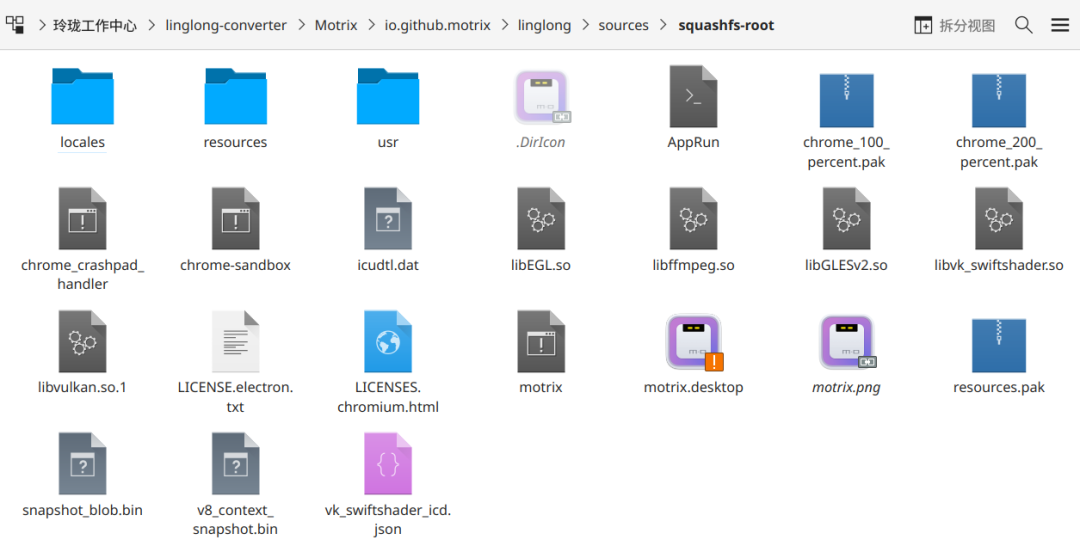Open the usr folder icon

tap(388, 96)
